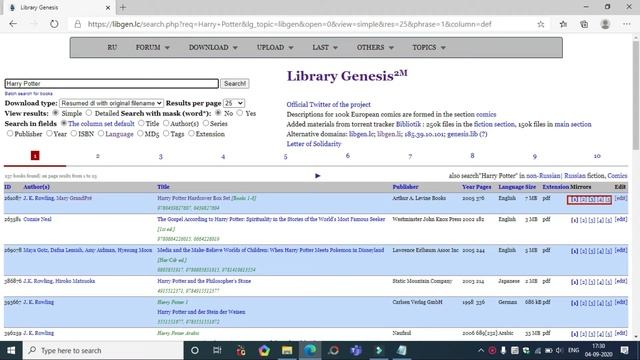Viewport: 640px width, 360px height.
Task: Click the Harry Potter search input field
Action: coord(111,83)
